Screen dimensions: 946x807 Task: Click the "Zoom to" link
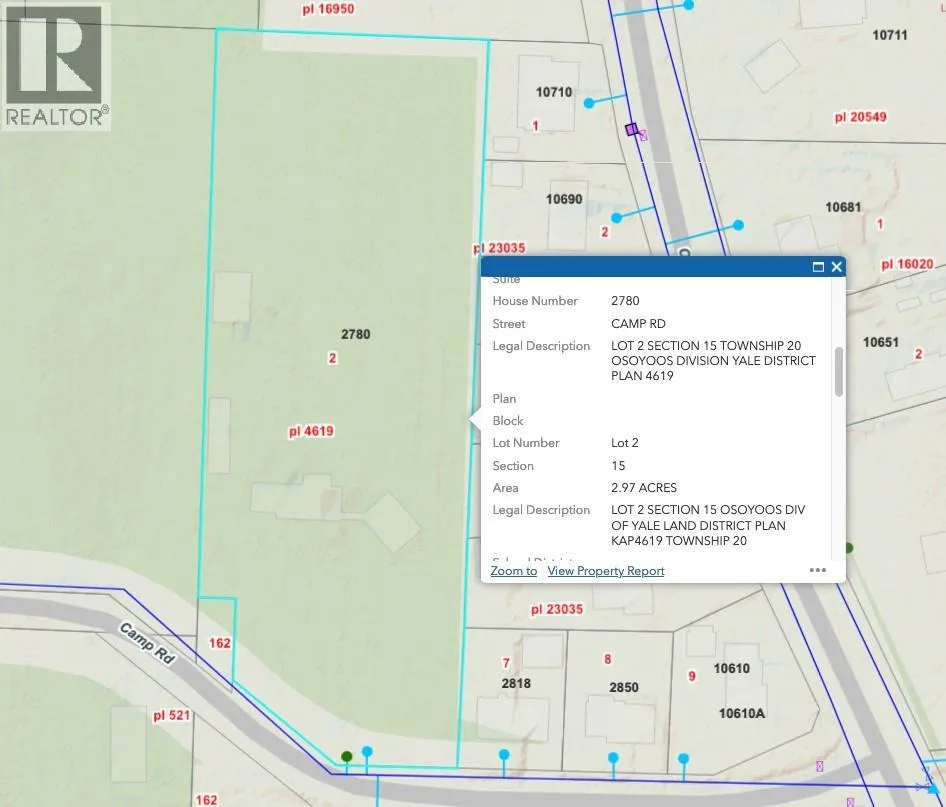[513, 571]
